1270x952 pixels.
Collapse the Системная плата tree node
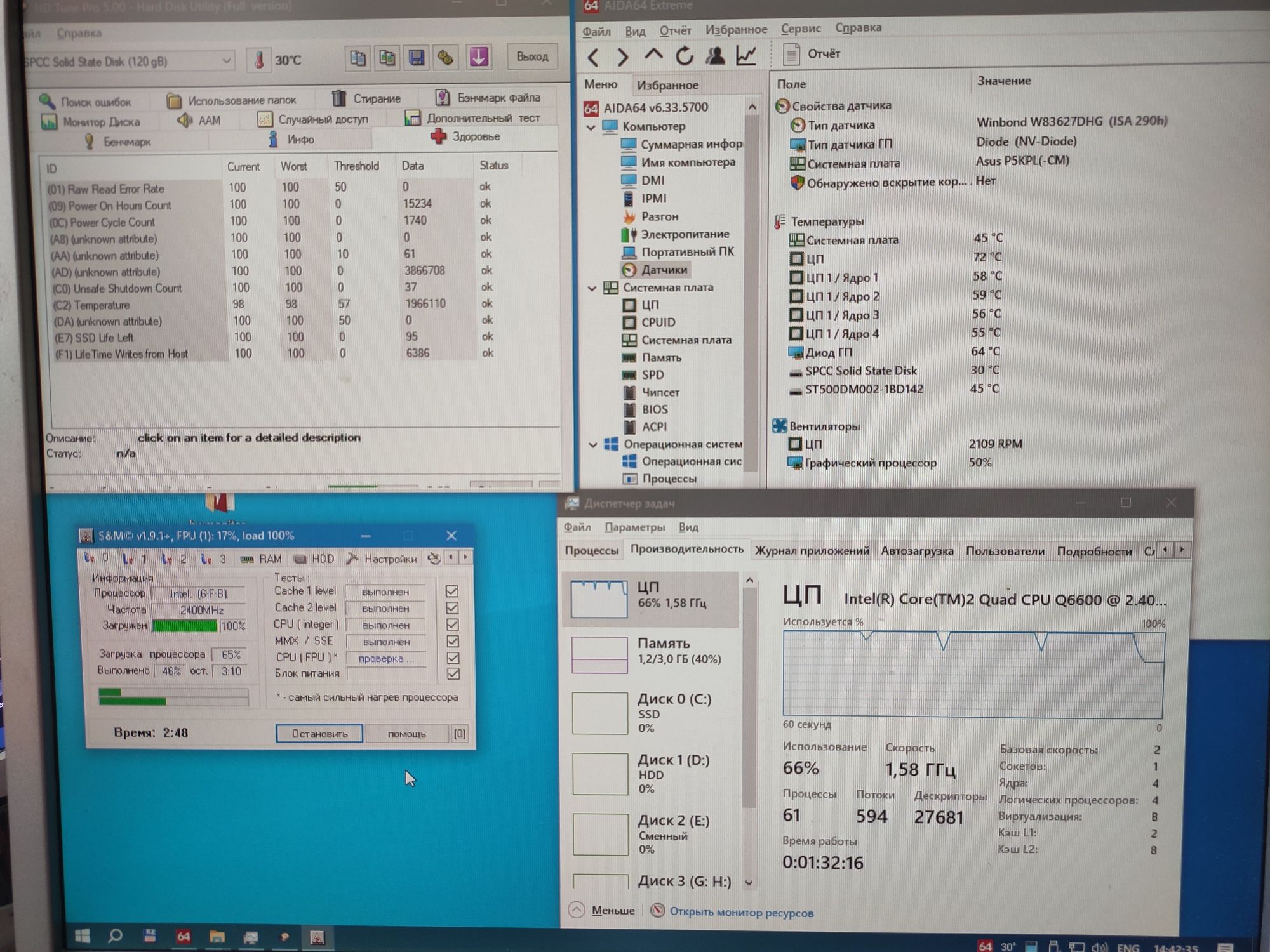tap(592, 288)
